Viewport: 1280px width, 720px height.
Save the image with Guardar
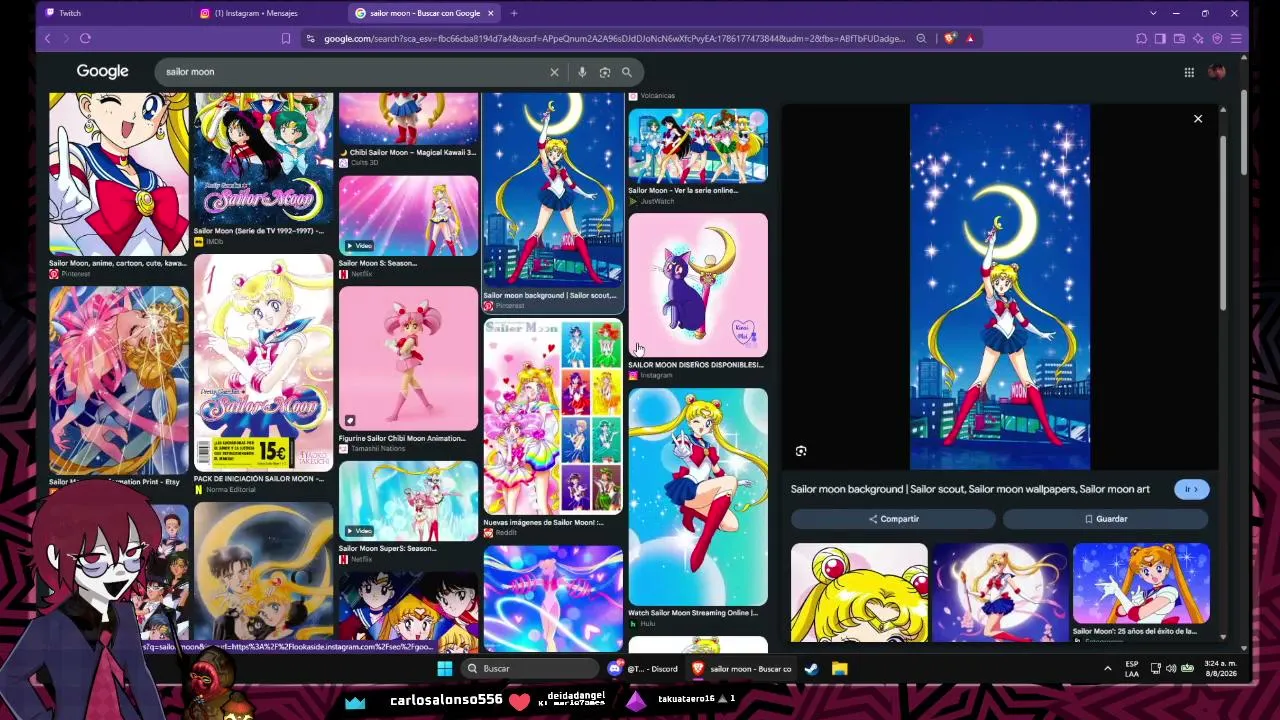click(1106, 519)
